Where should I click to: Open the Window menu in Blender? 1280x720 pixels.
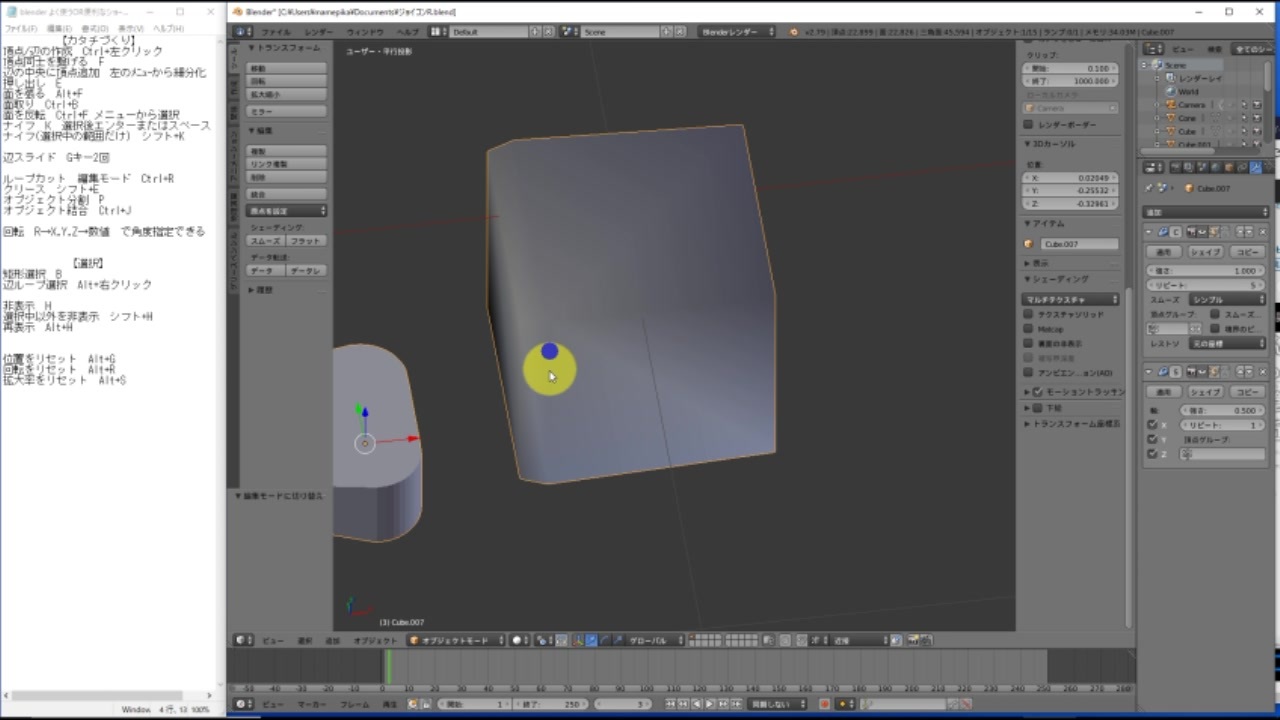(365, 32)
